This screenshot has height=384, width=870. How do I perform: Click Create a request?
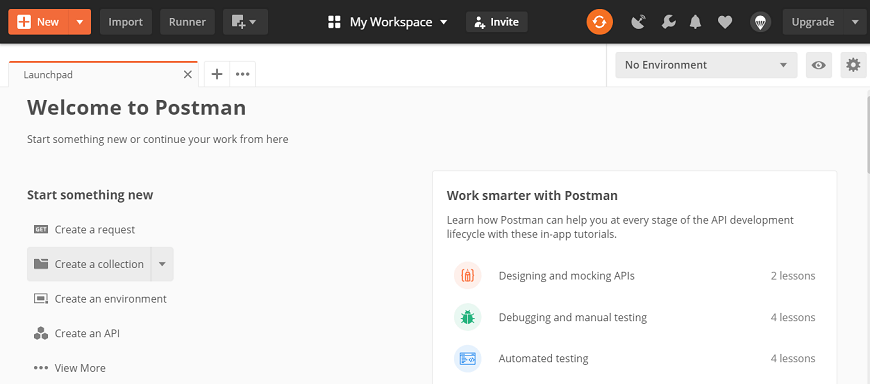(x=95, y=230)
